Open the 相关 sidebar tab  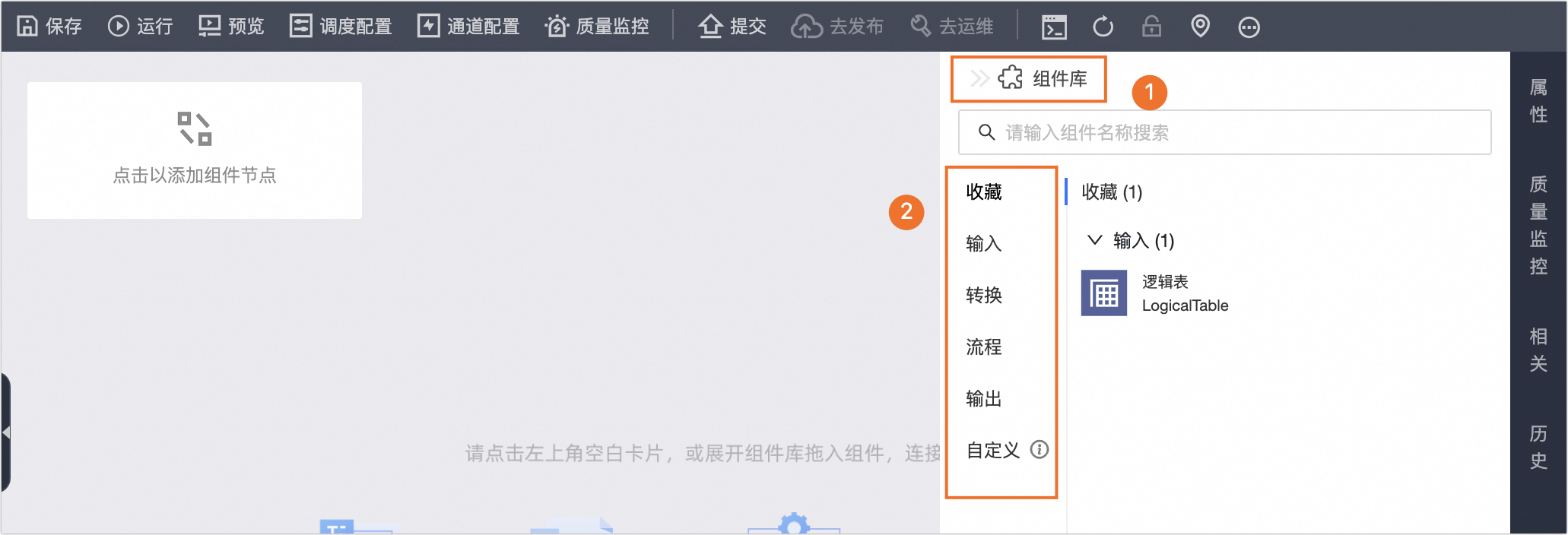tap(1538, 350)
